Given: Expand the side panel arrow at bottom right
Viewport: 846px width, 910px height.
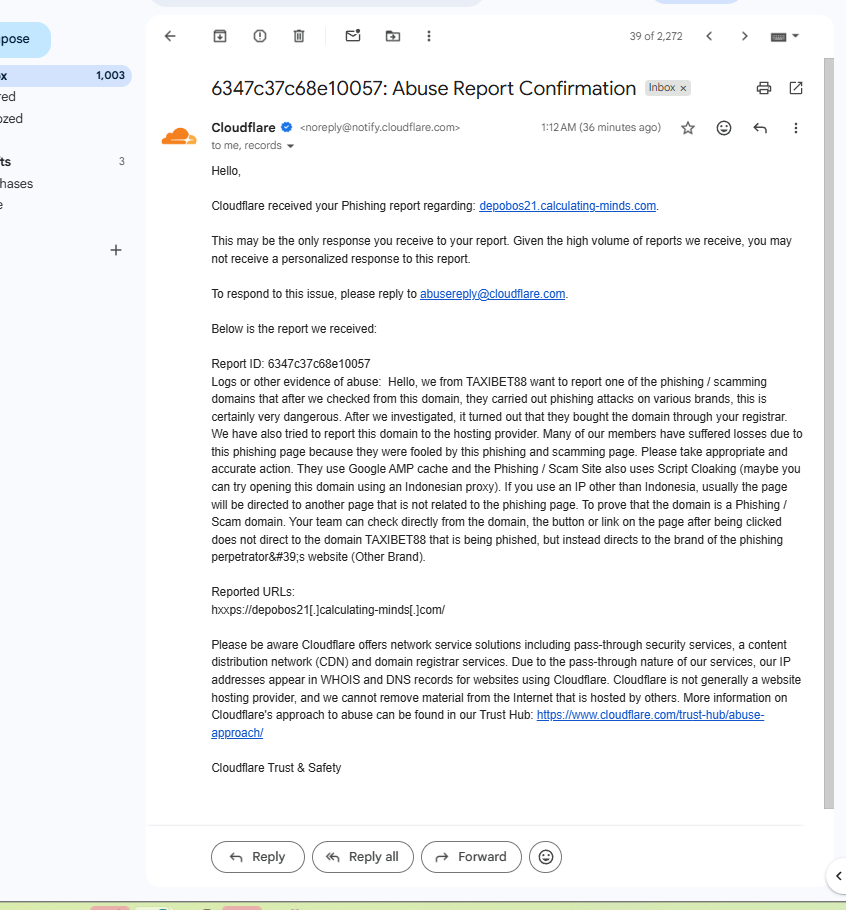Looking at the screenshot, I should coord(838,876).
